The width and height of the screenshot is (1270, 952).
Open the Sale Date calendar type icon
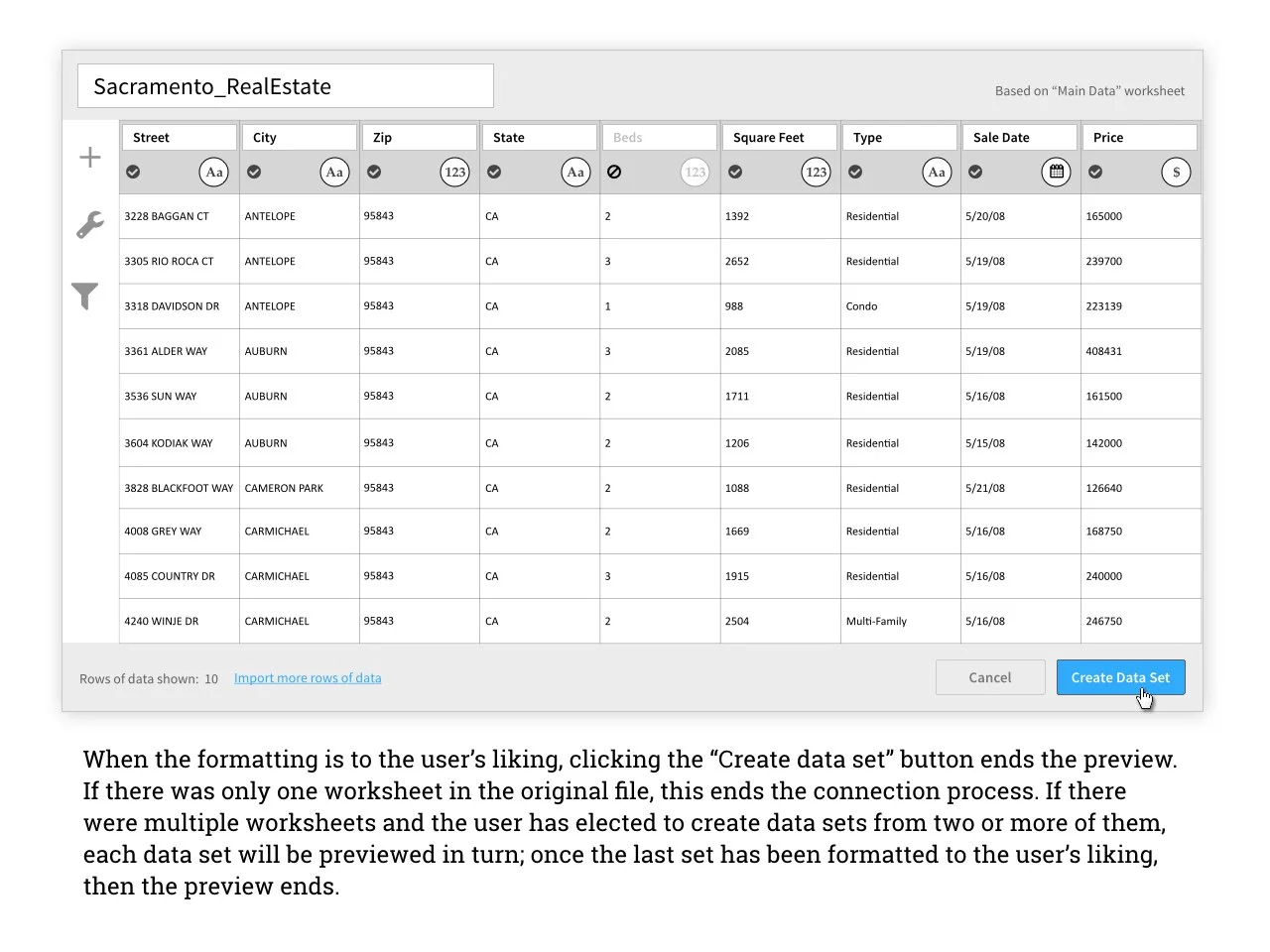click(x=1057, y=173)
